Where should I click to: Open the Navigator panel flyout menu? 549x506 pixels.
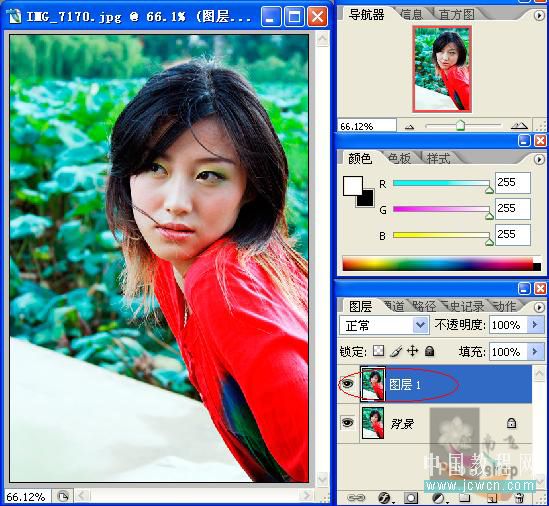539,15
